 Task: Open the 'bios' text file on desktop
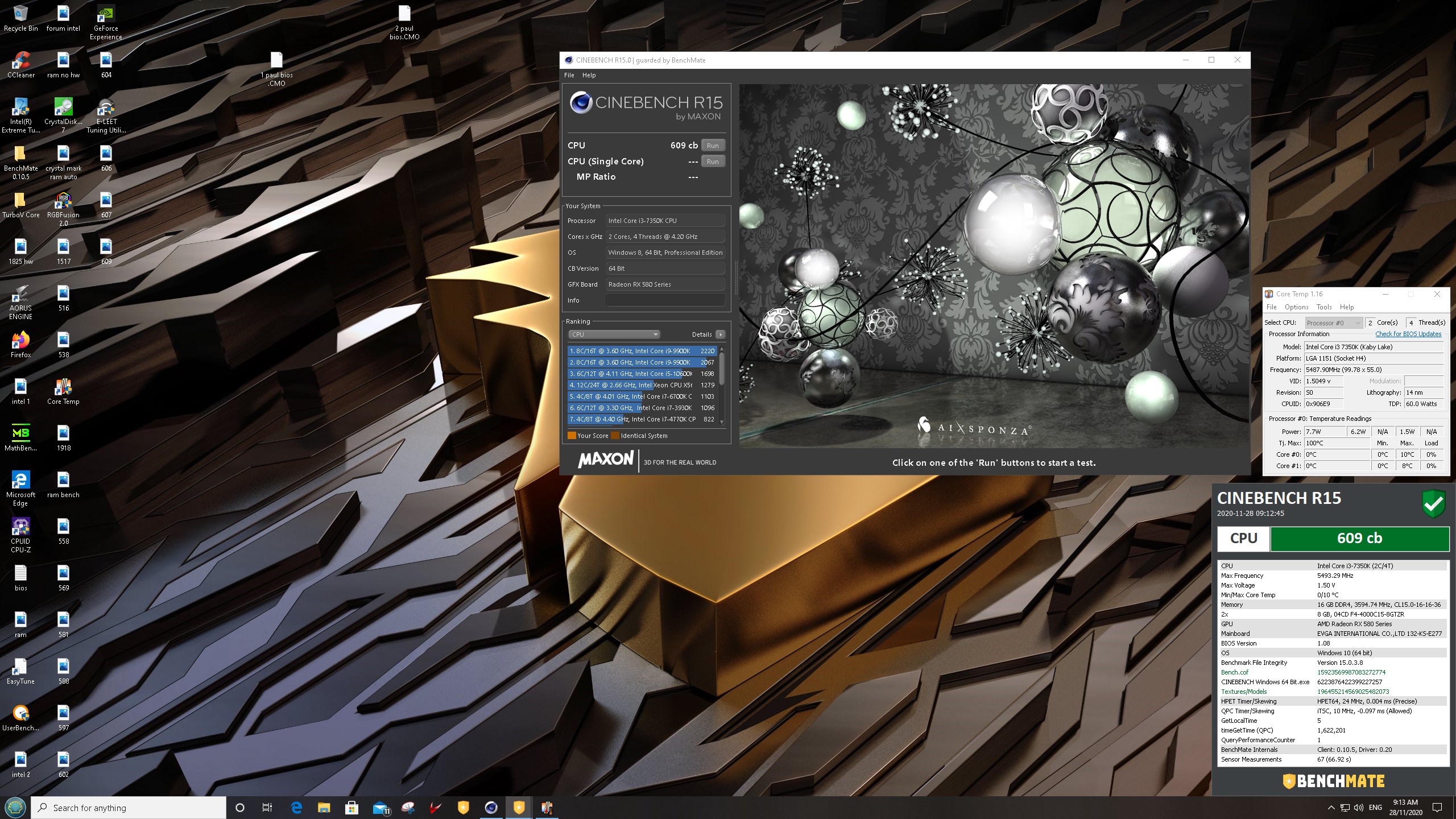pos(20,578)
